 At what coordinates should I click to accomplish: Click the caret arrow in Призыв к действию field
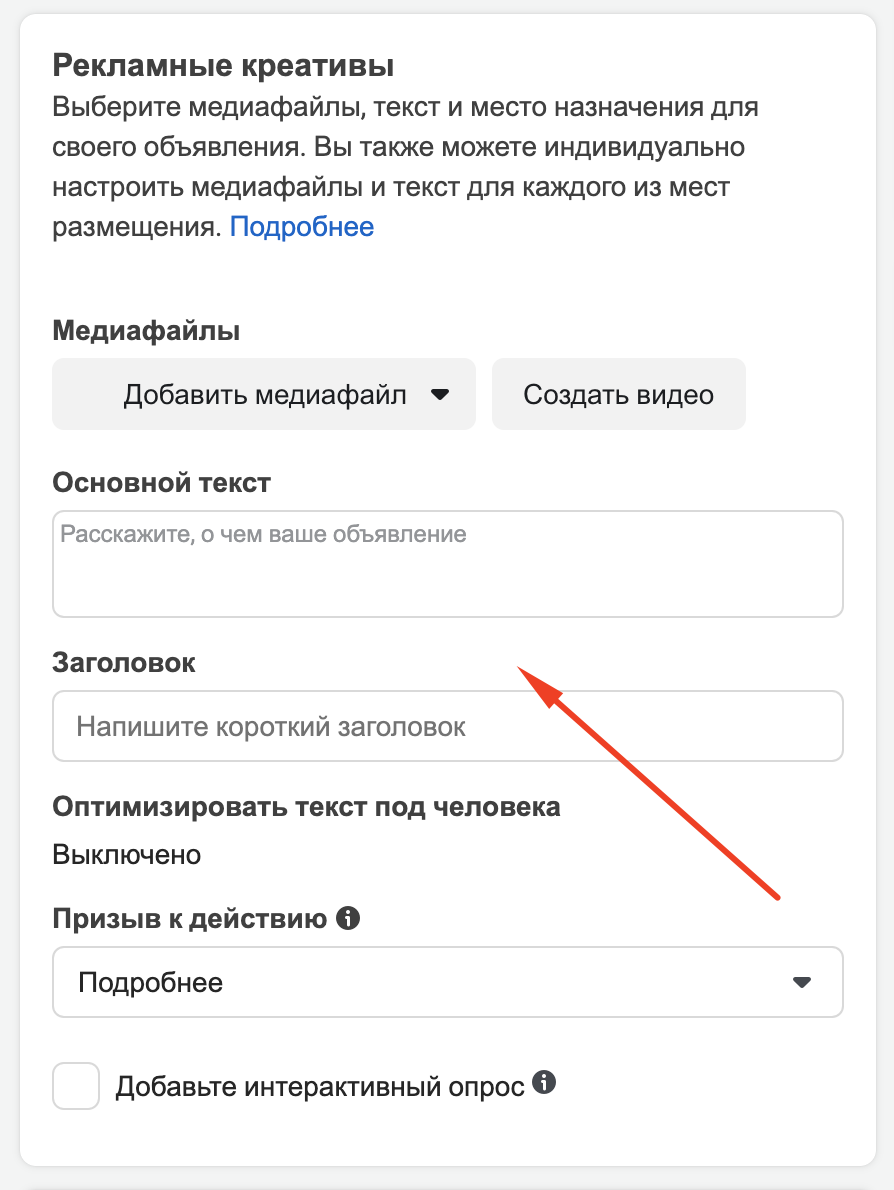click(801, 982)
